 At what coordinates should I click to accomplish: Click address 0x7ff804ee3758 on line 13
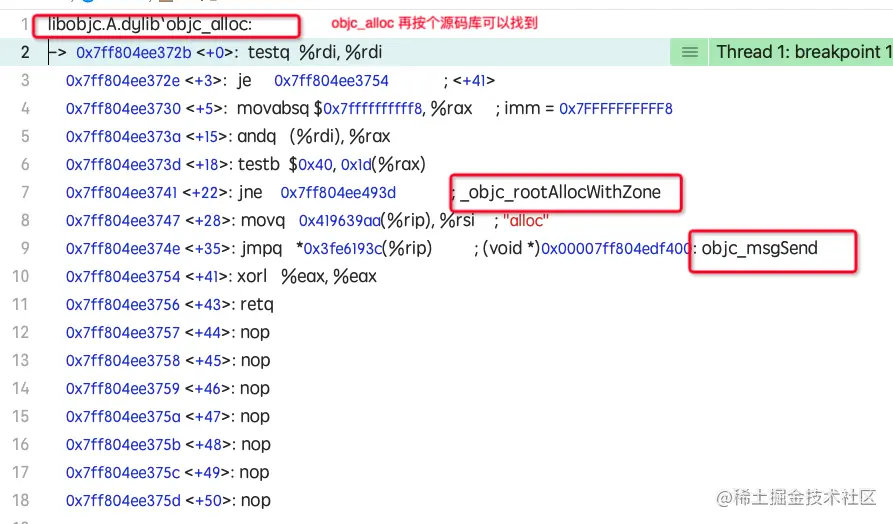tap(122, 361)
